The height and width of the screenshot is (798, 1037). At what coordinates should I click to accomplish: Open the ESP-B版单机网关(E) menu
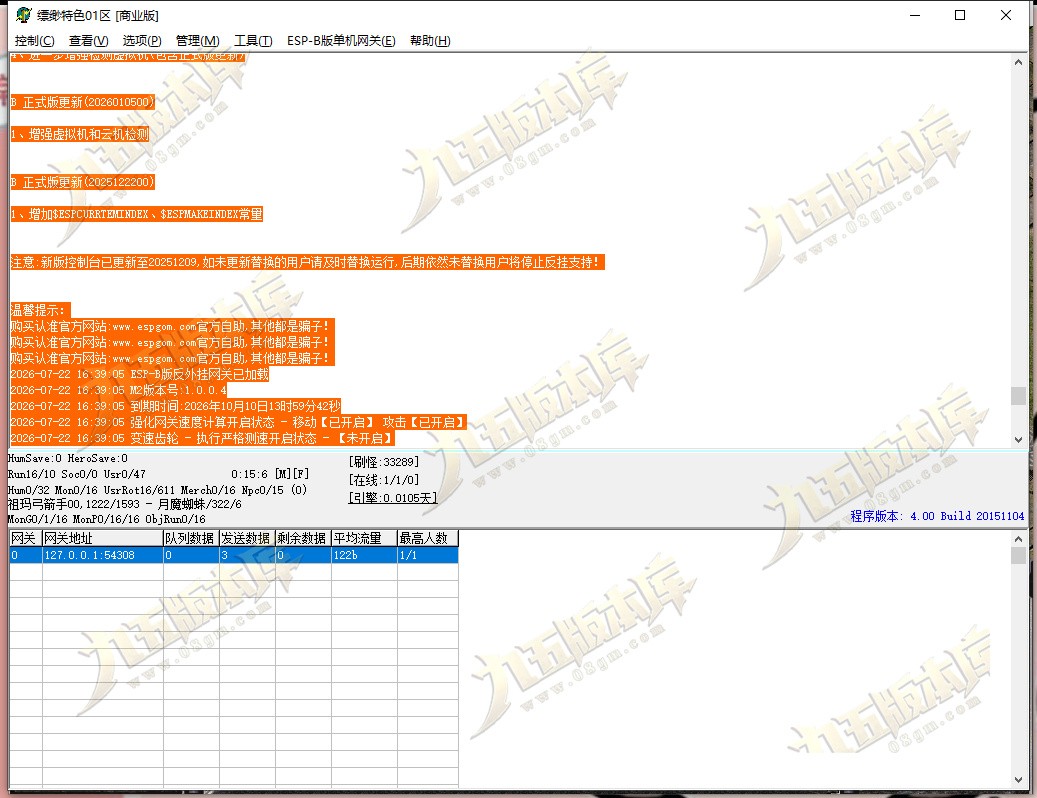click(x=341, y=41)
